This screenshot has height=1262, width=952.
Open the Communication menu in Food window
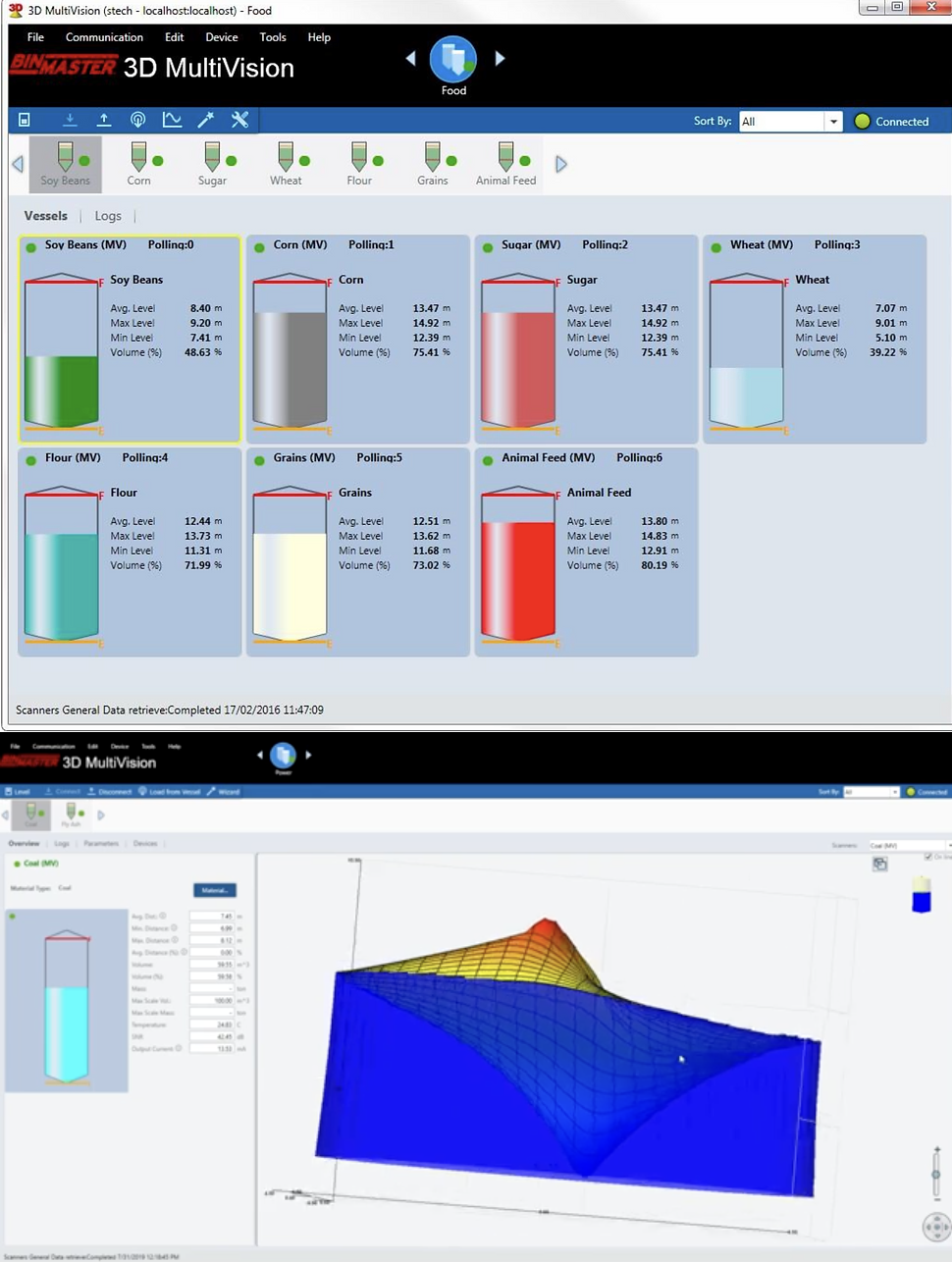pos(104,37)
